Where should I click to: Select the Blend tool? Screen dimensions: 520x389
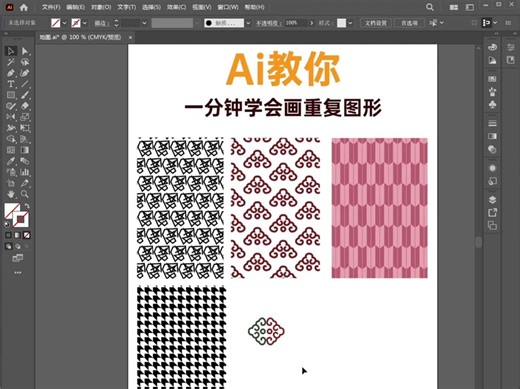(x=25, y=161)
